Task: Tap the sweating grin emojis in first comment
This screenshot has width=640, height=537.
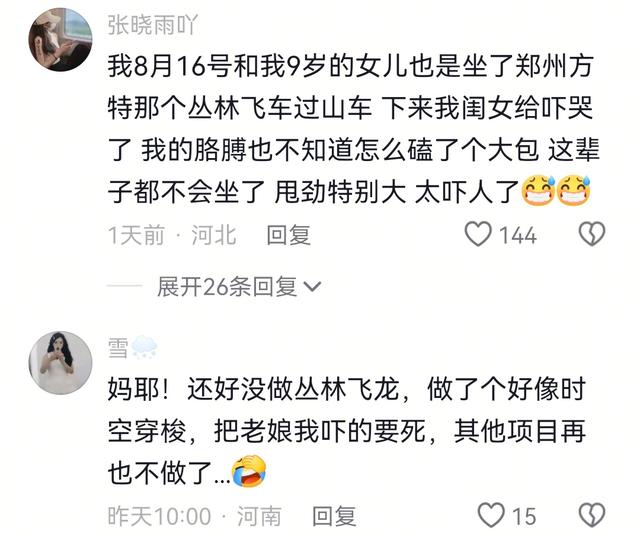Action: [557, 190]
